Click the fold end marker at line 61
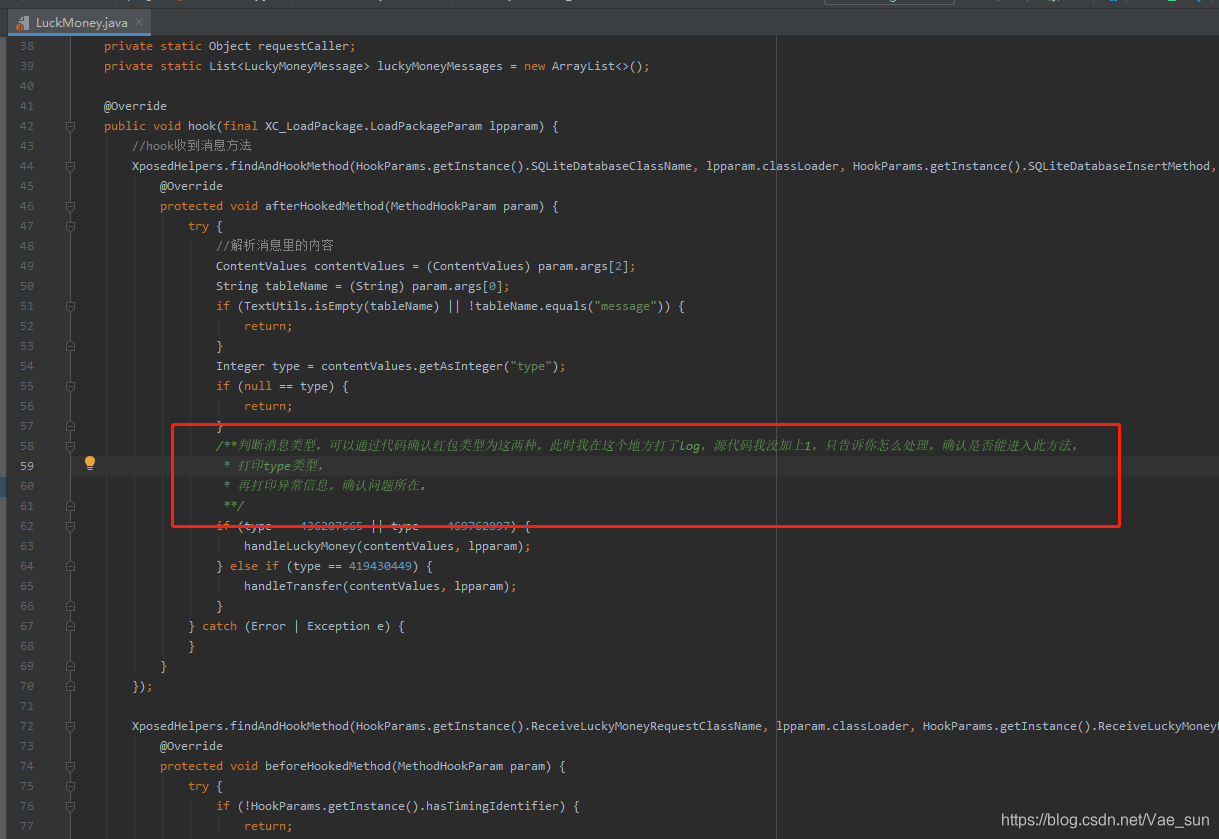This screenshot has width=1219, height=839. pos(70,506)
